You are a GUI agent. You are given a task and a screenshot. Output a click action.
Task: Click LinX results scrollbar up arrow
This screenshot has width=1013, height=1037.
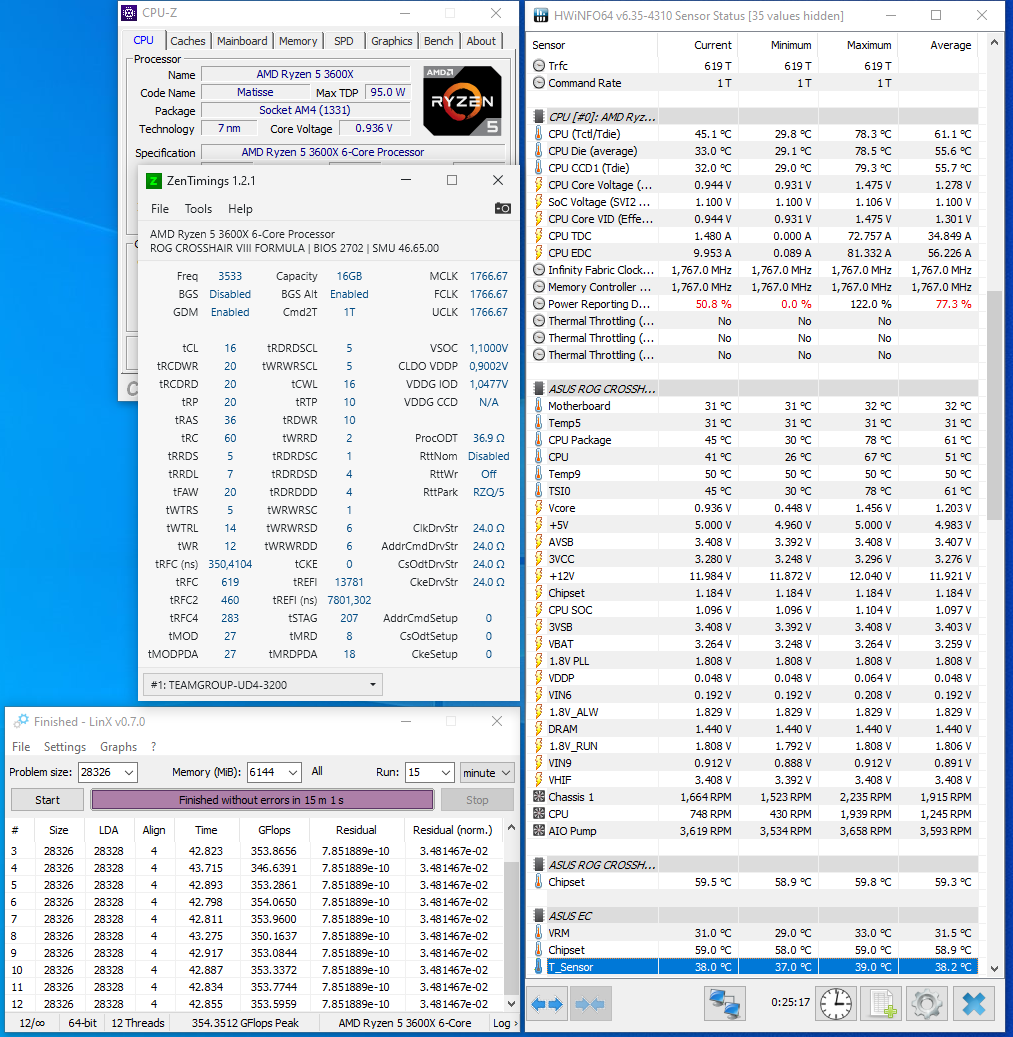click(x=510, y=827)
